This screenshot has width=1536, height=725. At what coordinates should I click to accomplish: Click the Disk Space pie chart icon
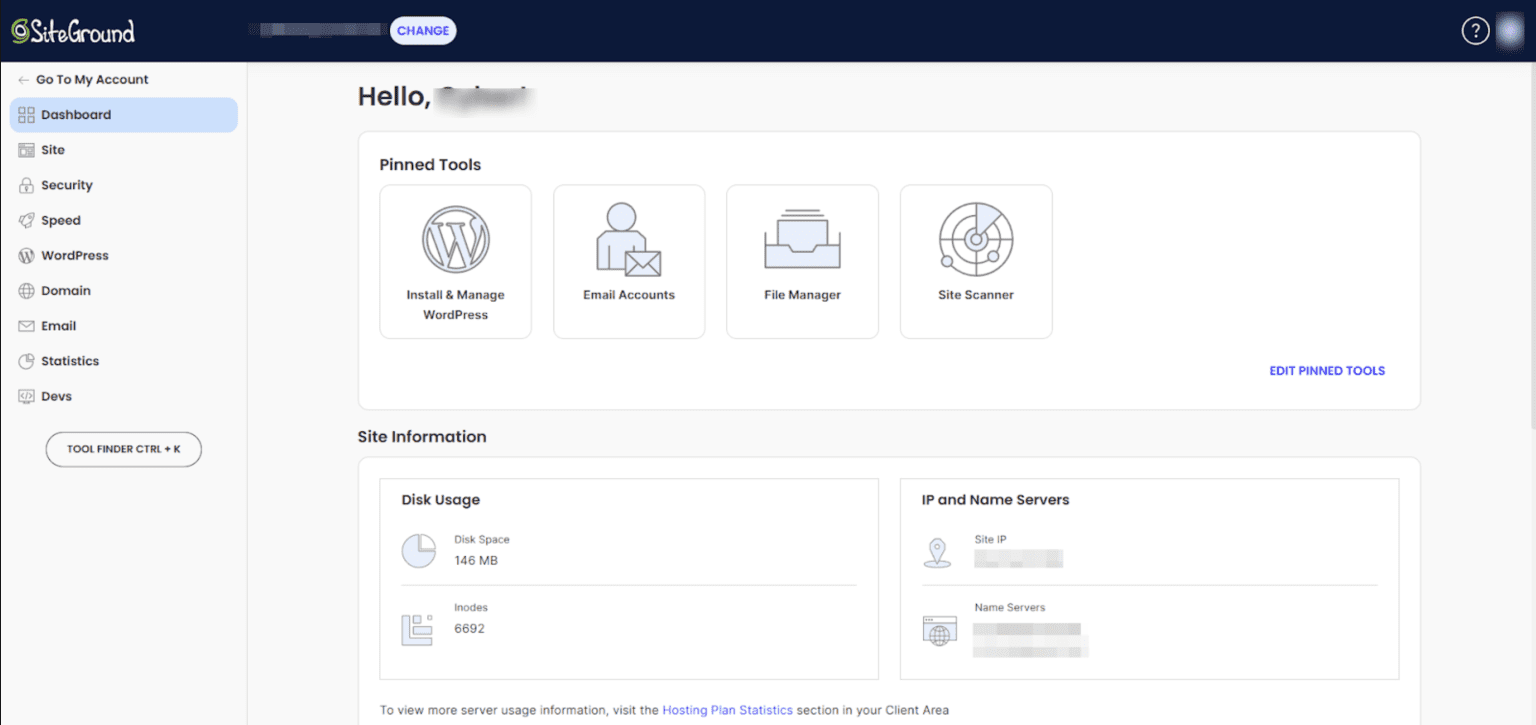point(418,551)
